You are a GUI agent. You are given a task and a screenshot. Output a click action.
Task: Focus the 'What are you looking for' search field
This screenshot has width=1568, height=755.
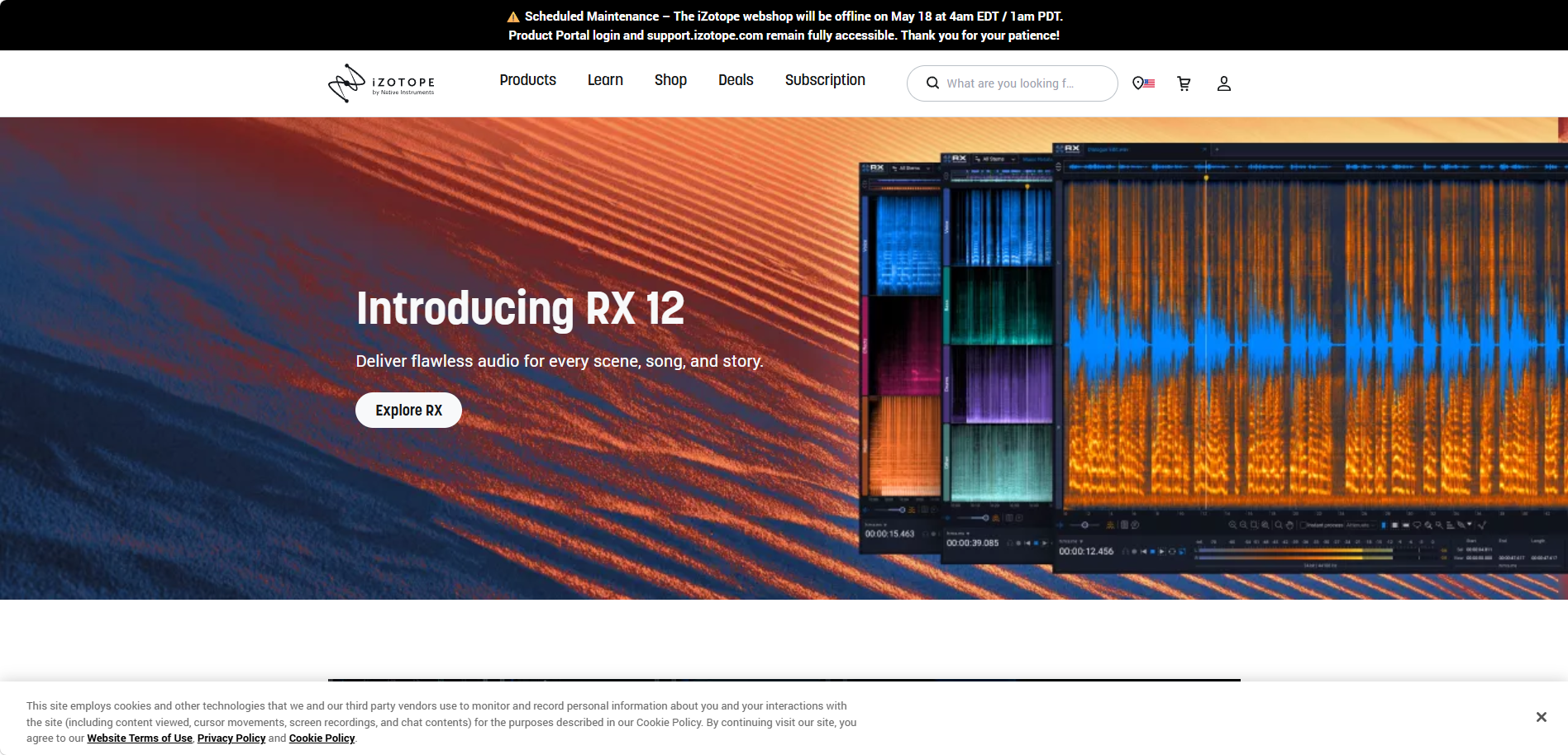pyautogui.click(x=1013, y=83)
